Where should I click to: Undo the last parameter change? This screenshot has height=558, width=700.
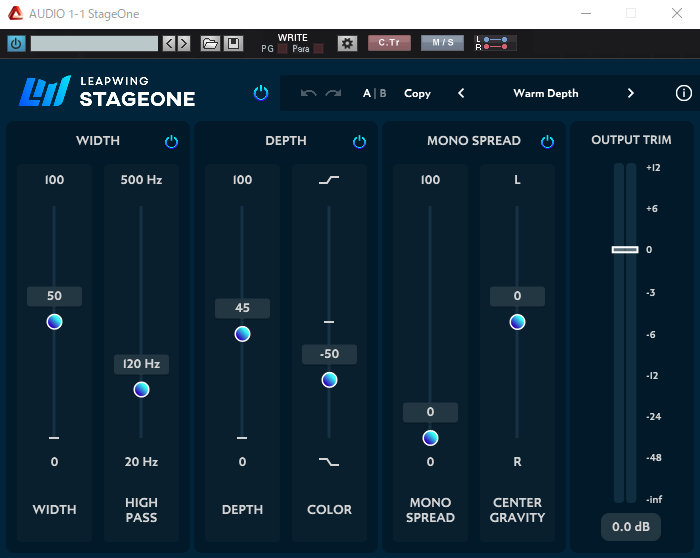[x=308, y=93]
